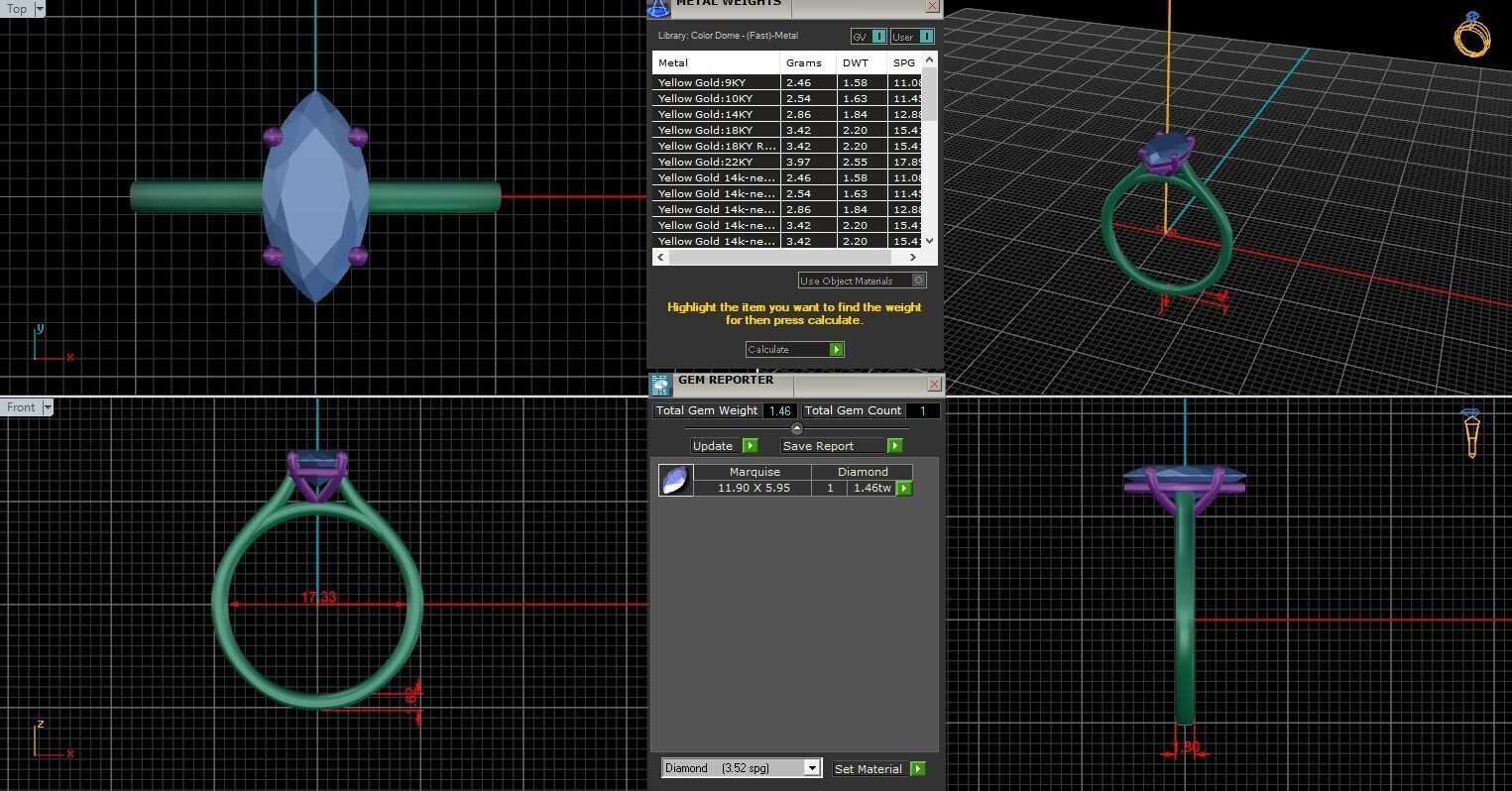
Task: Click the metal list horizontal scroll-right arrow
Action: point(913,258)
